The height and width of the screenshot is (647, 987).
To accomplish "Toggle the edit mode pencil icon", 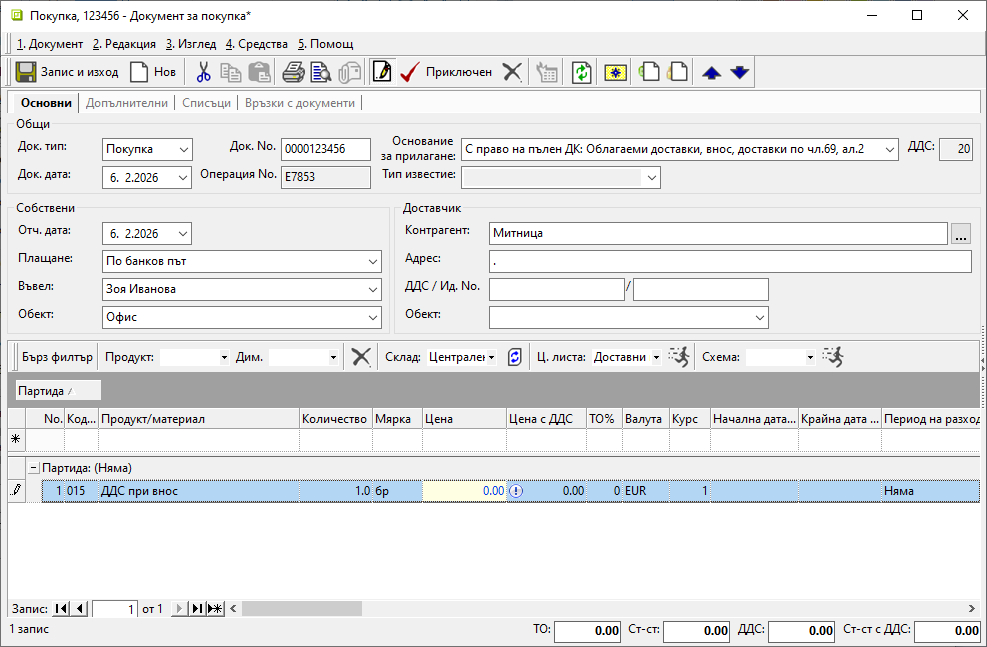I will point(381,72).
